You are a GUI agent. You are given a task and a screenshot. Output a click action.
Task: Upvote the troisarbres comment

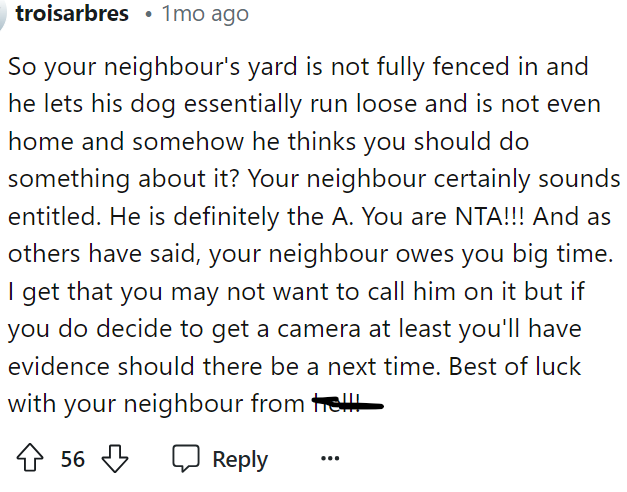[x=30, y=459]
